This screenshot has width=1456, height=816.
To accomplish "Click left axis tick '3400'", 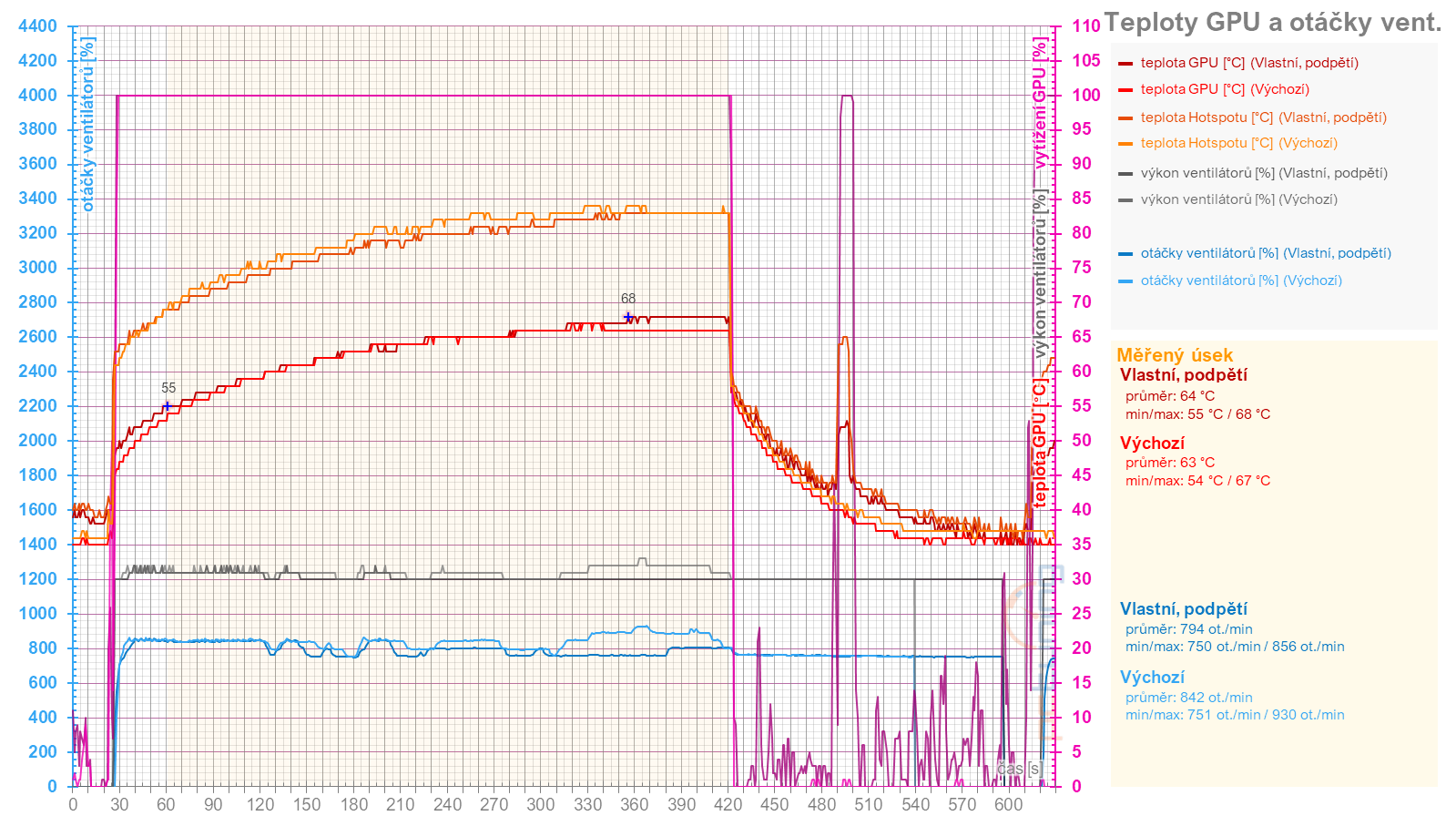I will tap(37, 199).
